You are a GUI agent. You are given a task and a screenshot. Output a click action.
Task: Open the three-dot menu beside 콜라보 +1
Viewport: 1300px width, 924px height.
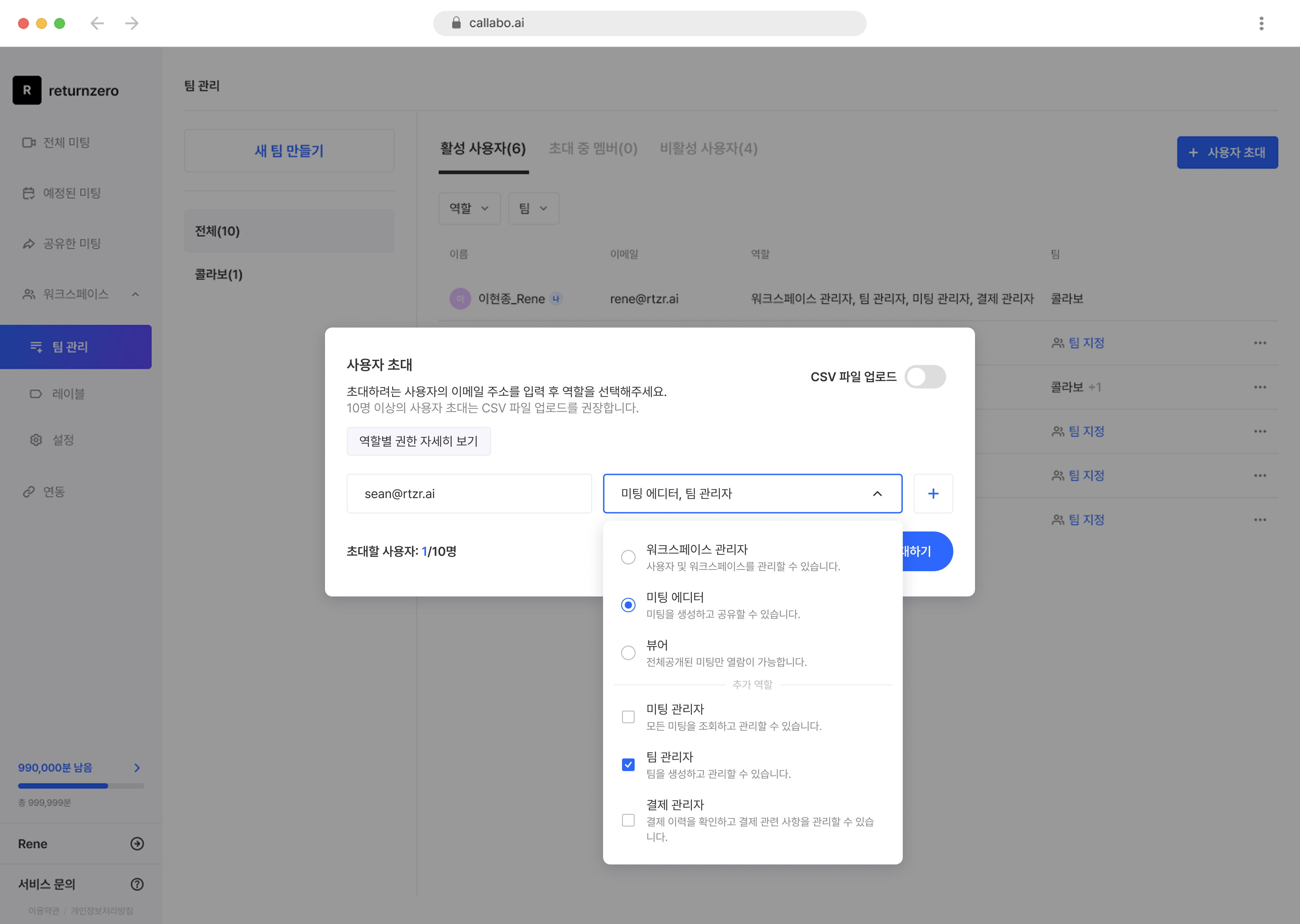pyautogui.click(x=1260, y=387)
